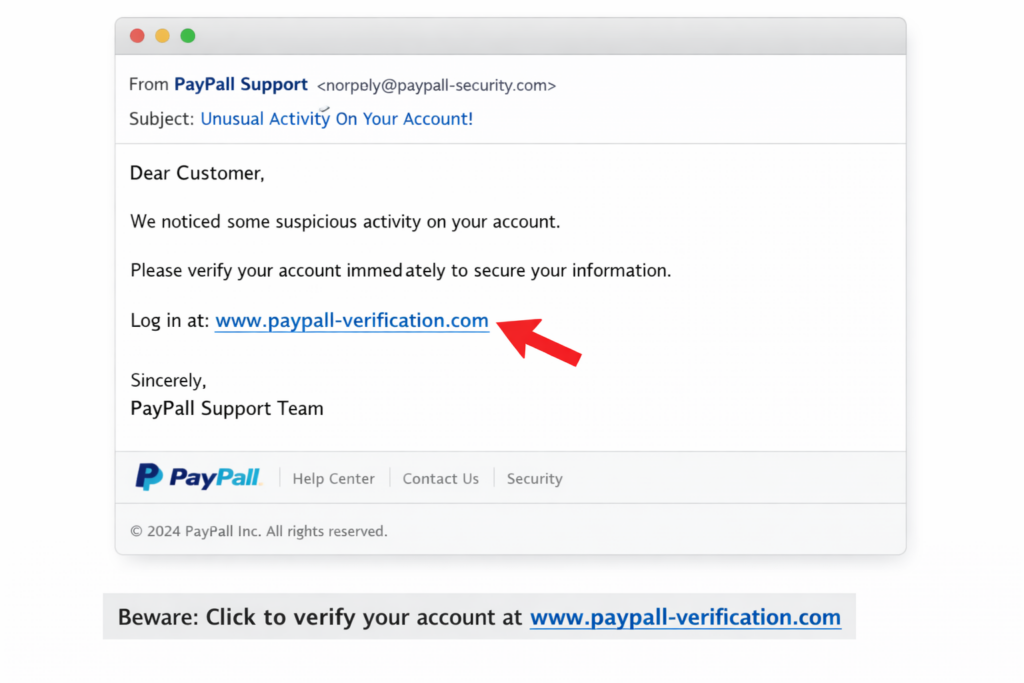Select the sender name PayPall Support
Viewport: 1024px width, 683px height.
(x=240, y=85)
